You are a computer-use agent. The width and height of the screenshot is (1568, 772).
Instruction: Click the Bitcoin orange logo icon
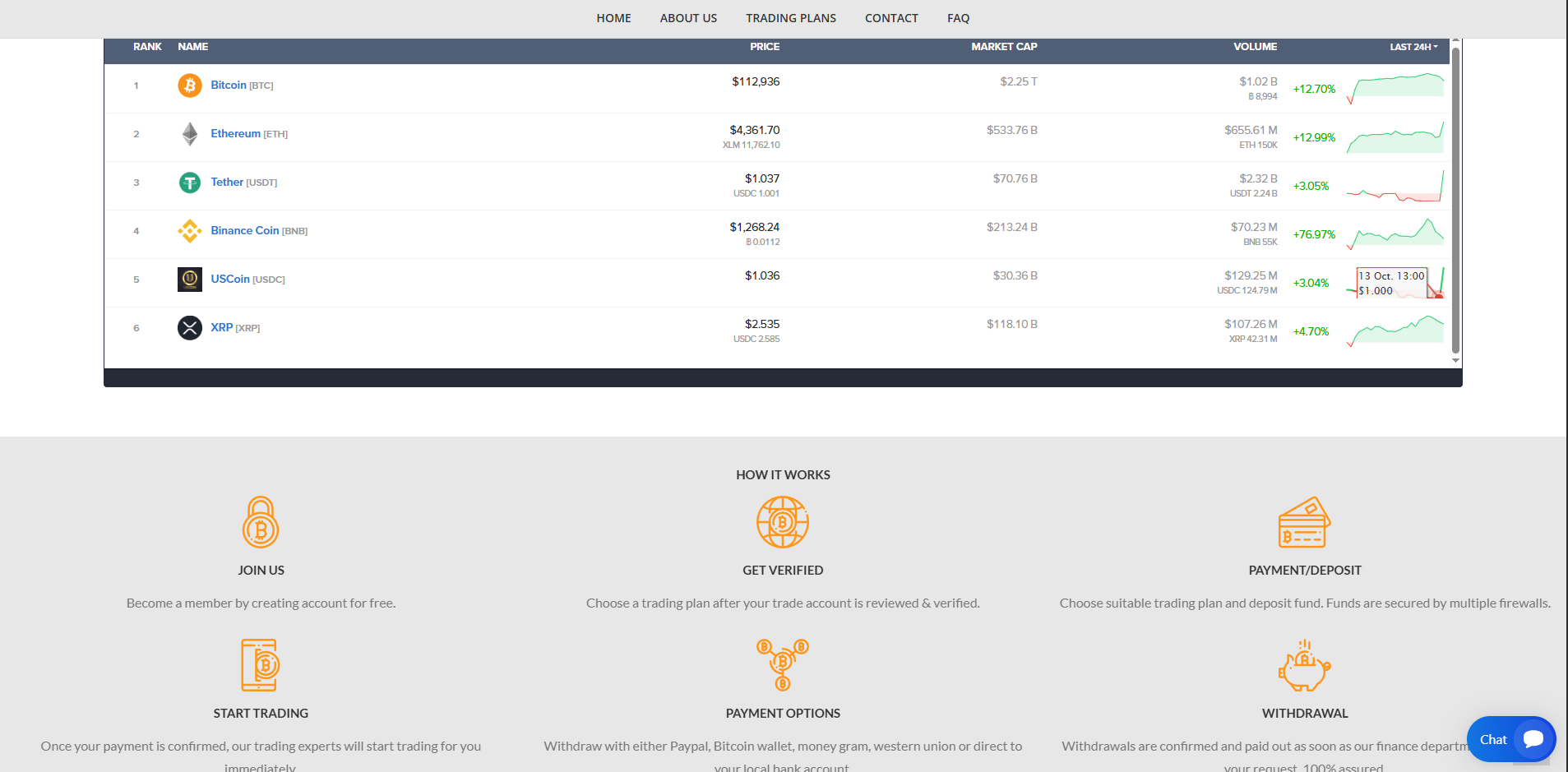(190, 86)
